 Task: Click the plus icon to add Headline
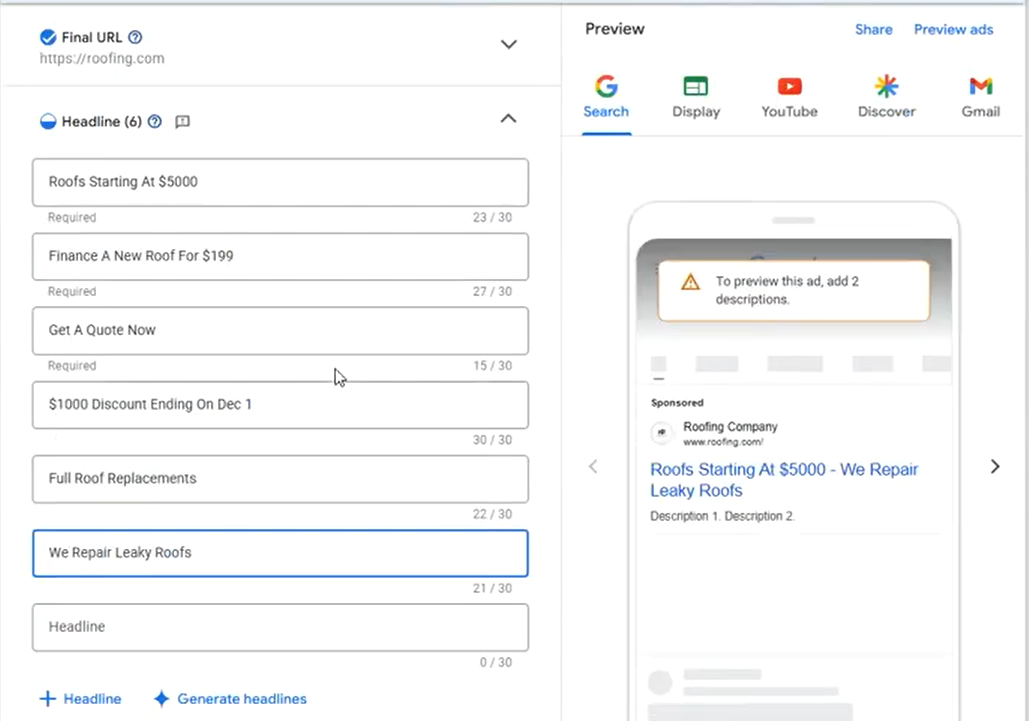click(x=48, y=699)
